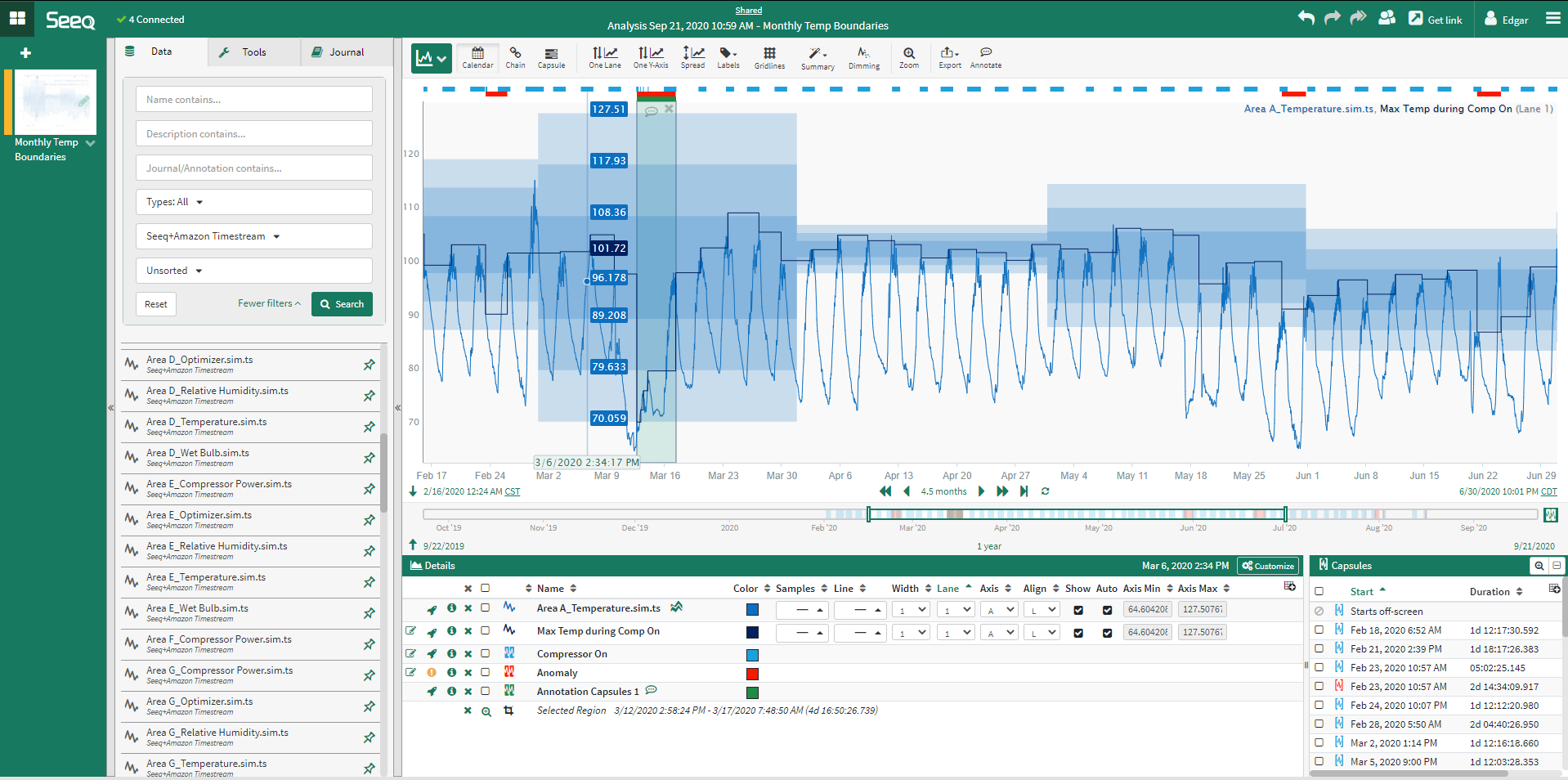Activate the Zoom tool
The height and width of the screenshot is (780, 1568).
(x=908, y=57)
